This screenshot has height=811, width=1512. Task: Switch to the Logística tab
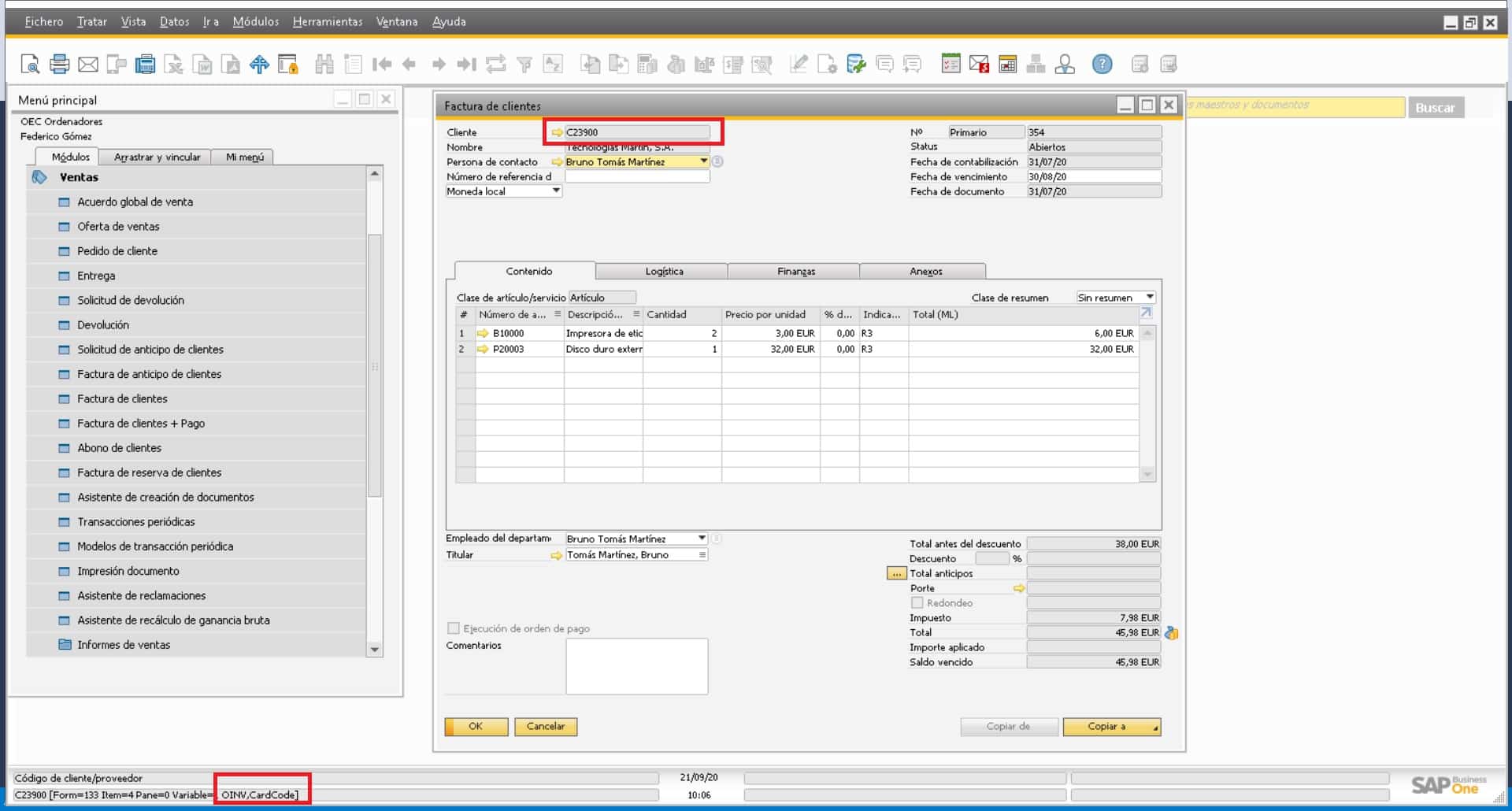(x=664, y=272)
